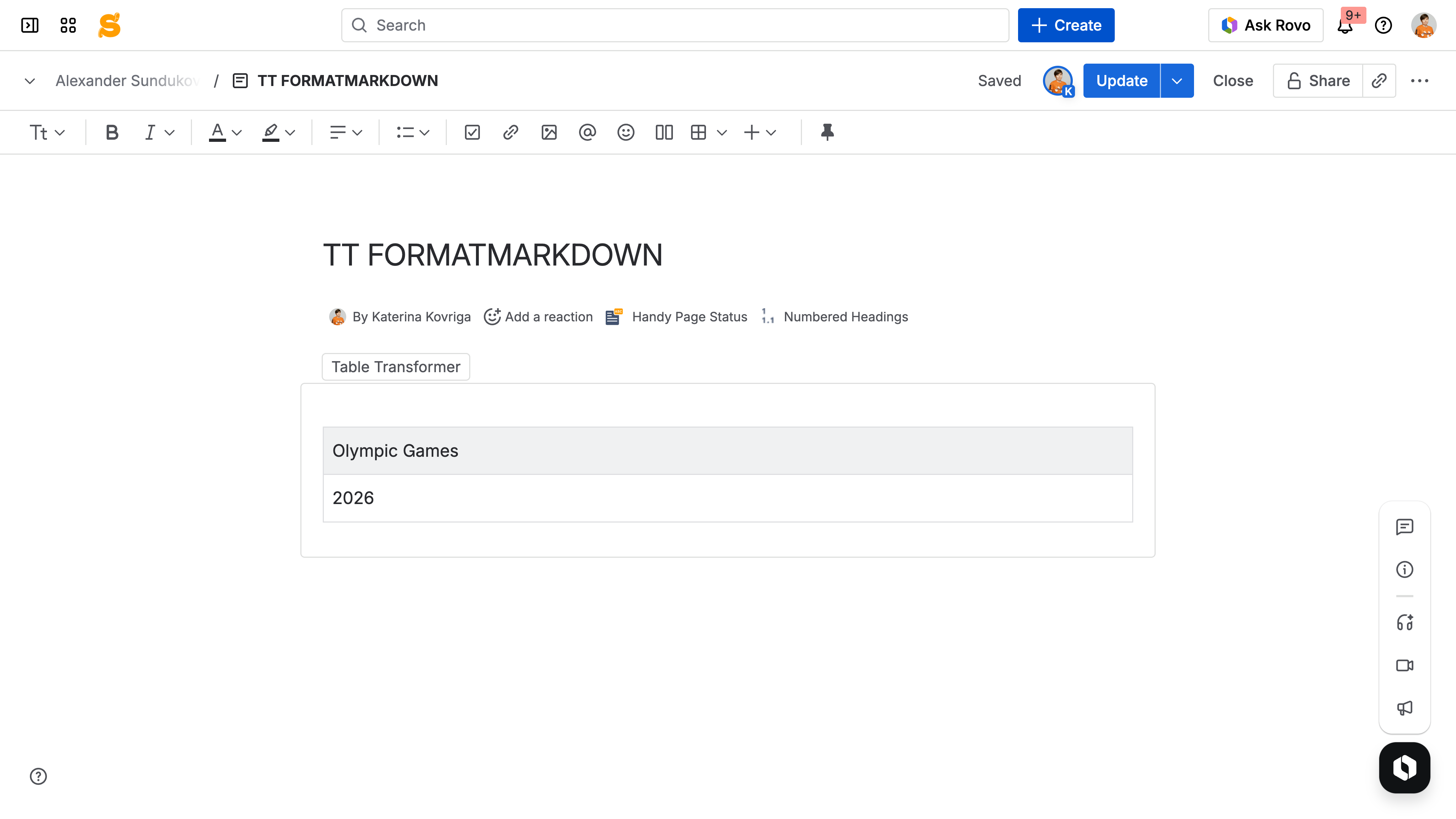1456x819 pixels.
Task: Toggle the pinned toolbar pin
Action: [x=827, y=132]
